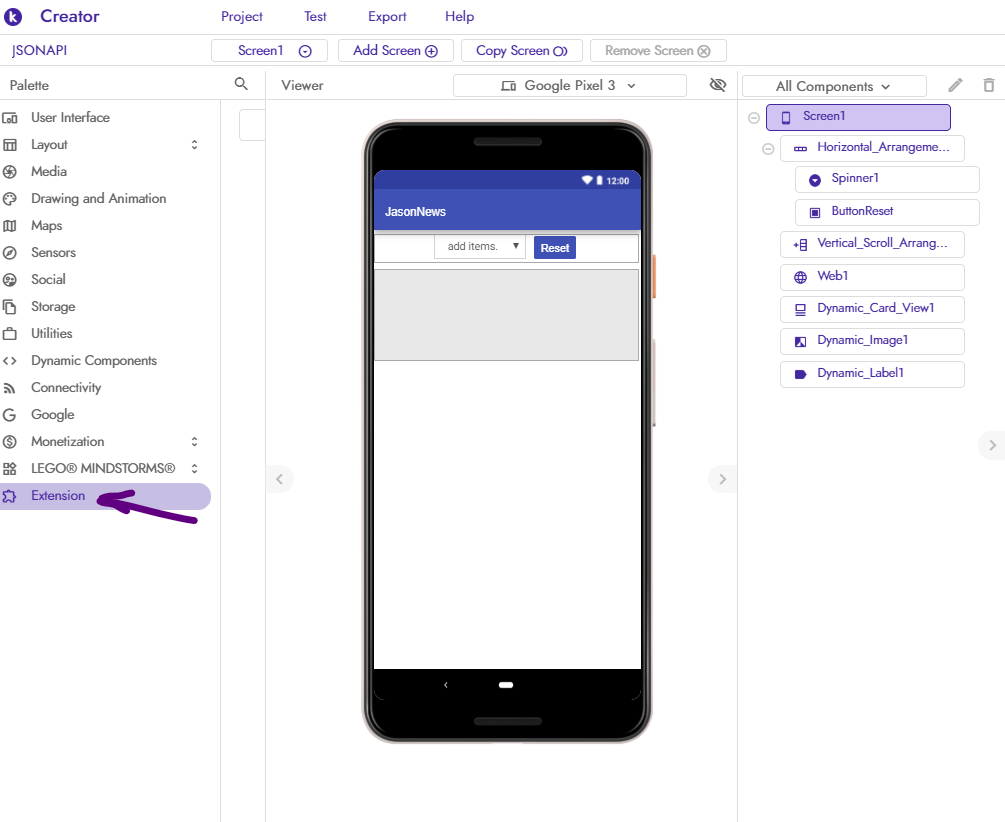This screenshot has width=1005, height=822.
Task: Click the Monetization dollar icon
Action: click(x=10, y=442)
